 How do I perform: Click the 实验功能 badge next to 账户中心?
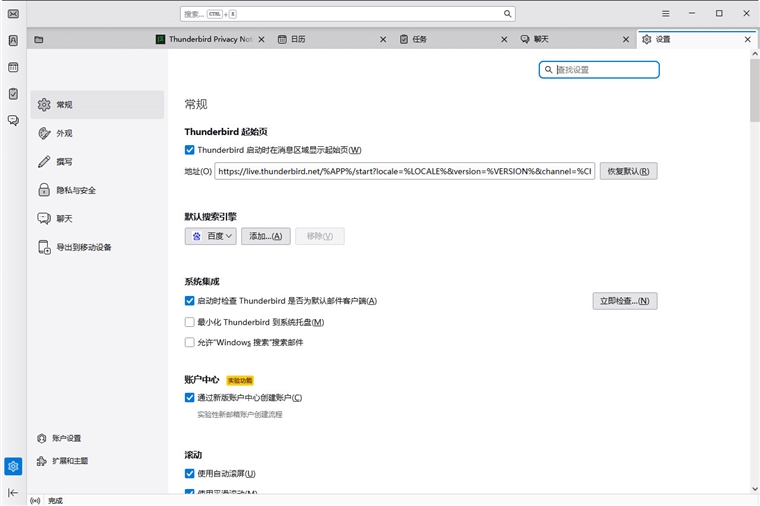click(240, 380)
